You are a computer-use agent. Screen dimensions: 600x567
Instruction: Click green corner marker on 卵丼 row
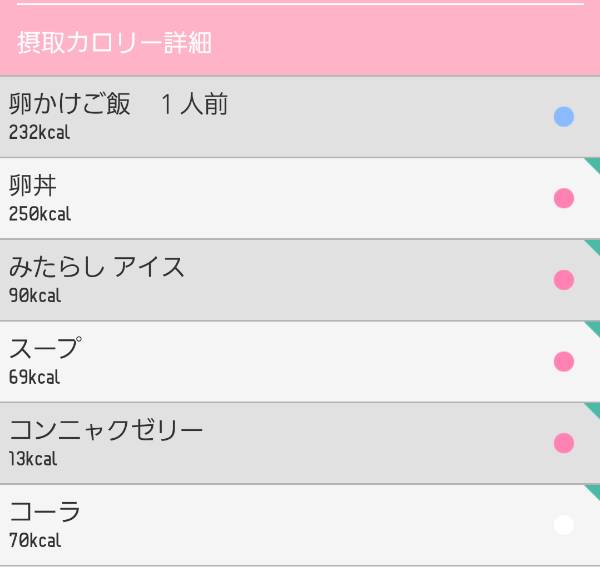(x=594, y=164)
